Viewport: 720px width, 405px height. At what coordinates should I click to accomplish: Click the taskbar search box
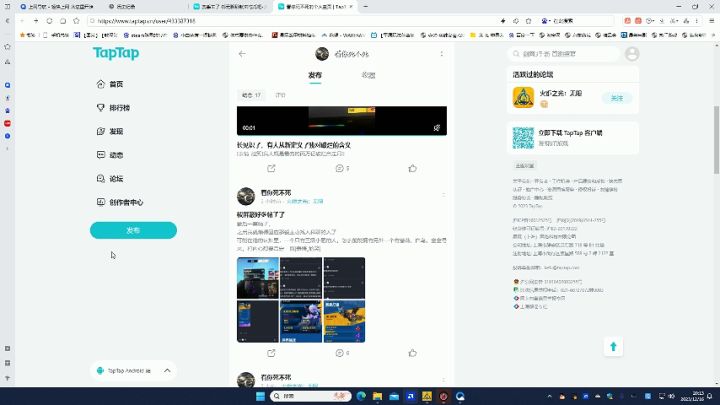tap(310, 396)
